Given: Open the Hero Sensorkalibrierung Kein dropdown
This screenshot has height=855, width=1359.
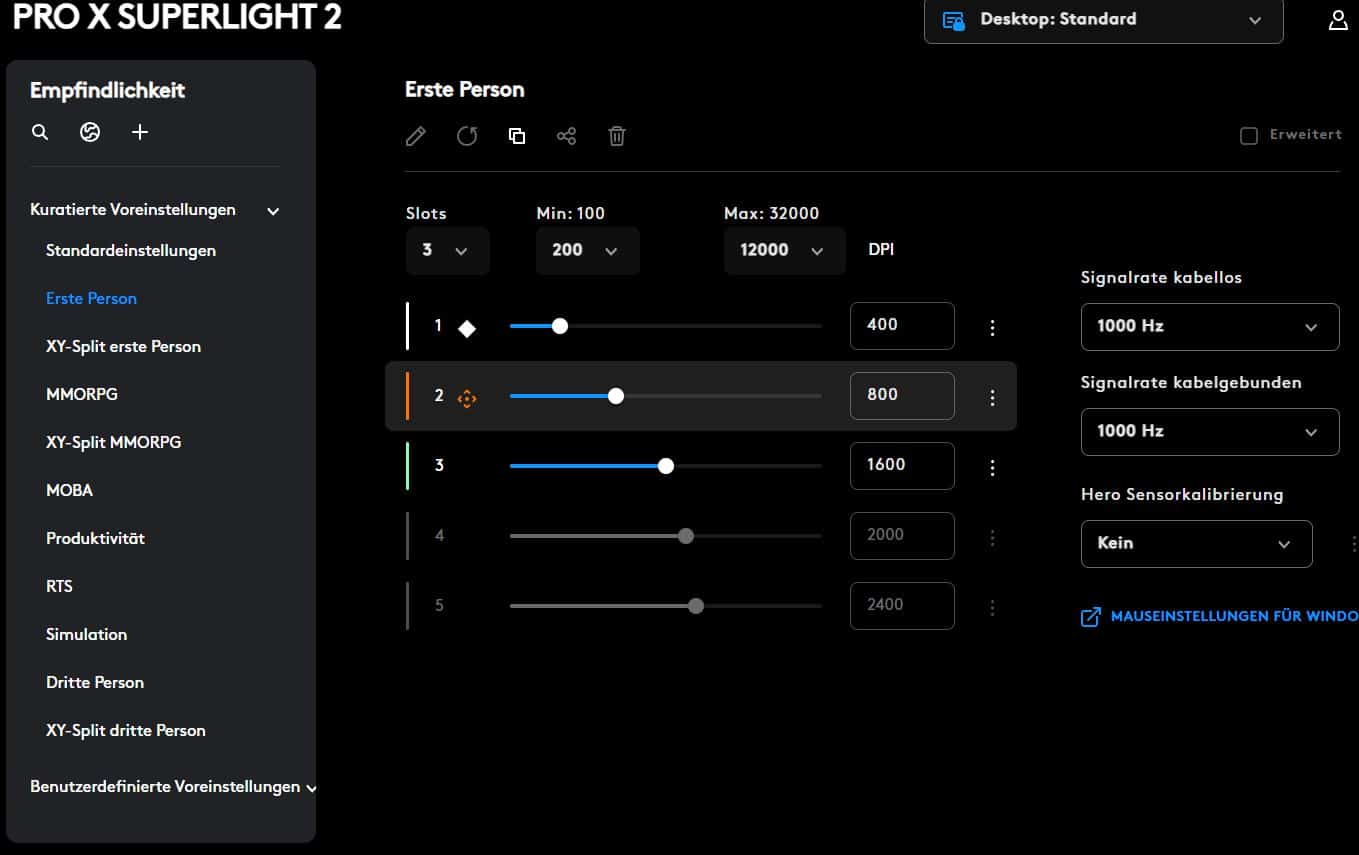Looking at the screenshot, I should (1197, 543).
